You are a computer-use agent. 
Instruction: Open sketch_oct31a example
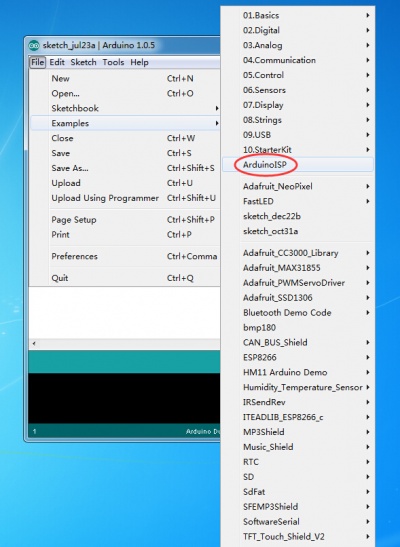(298, 231)
